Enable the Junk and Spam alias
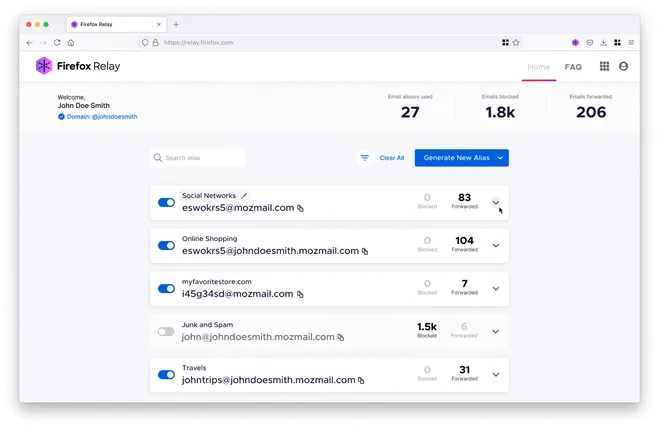Viewport: 660px width, 426px height. click(166, 331)
